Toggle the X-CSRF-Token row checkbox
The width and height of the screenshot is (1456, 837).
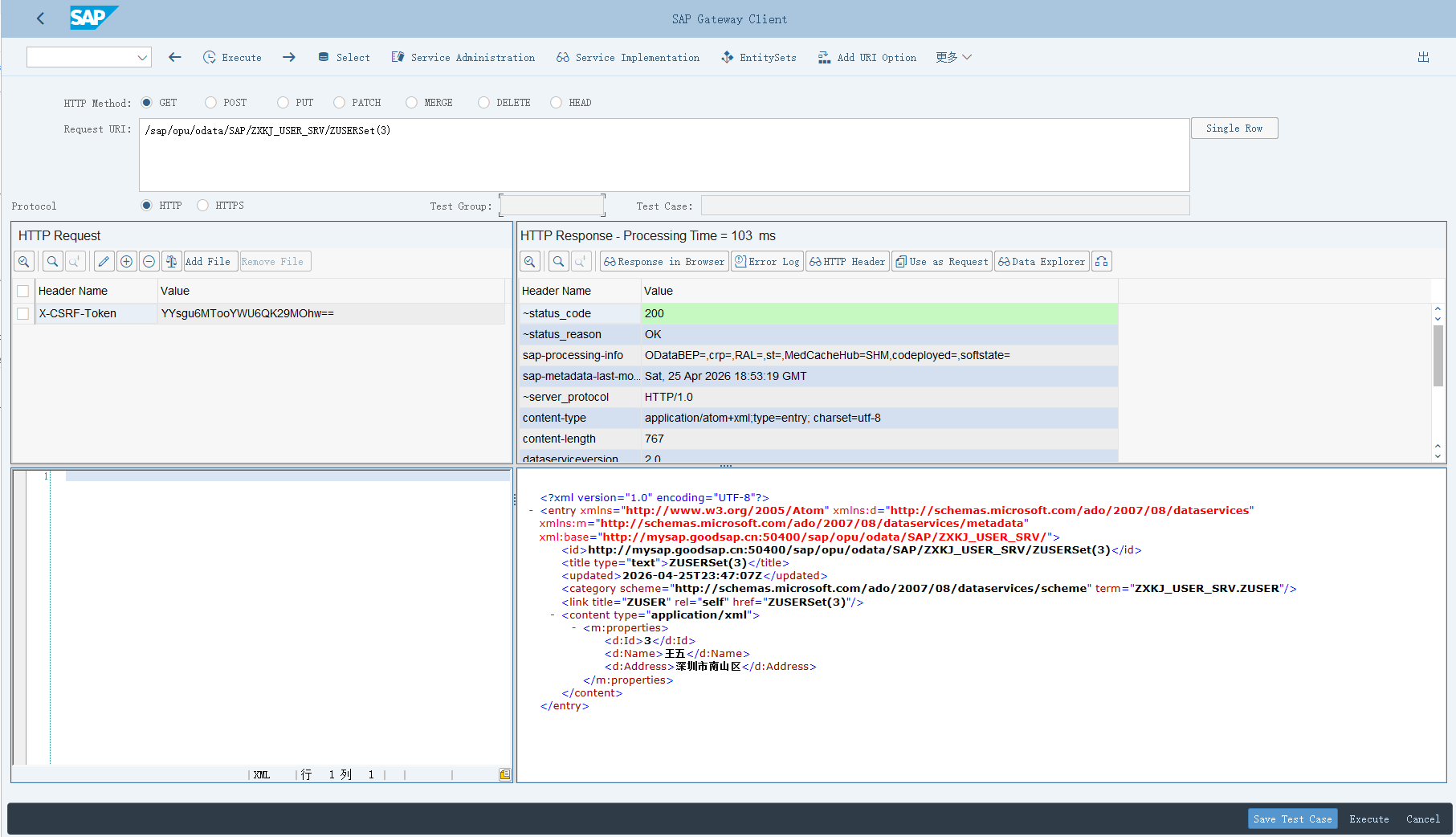pyautogui.click(x=22, y=313)
